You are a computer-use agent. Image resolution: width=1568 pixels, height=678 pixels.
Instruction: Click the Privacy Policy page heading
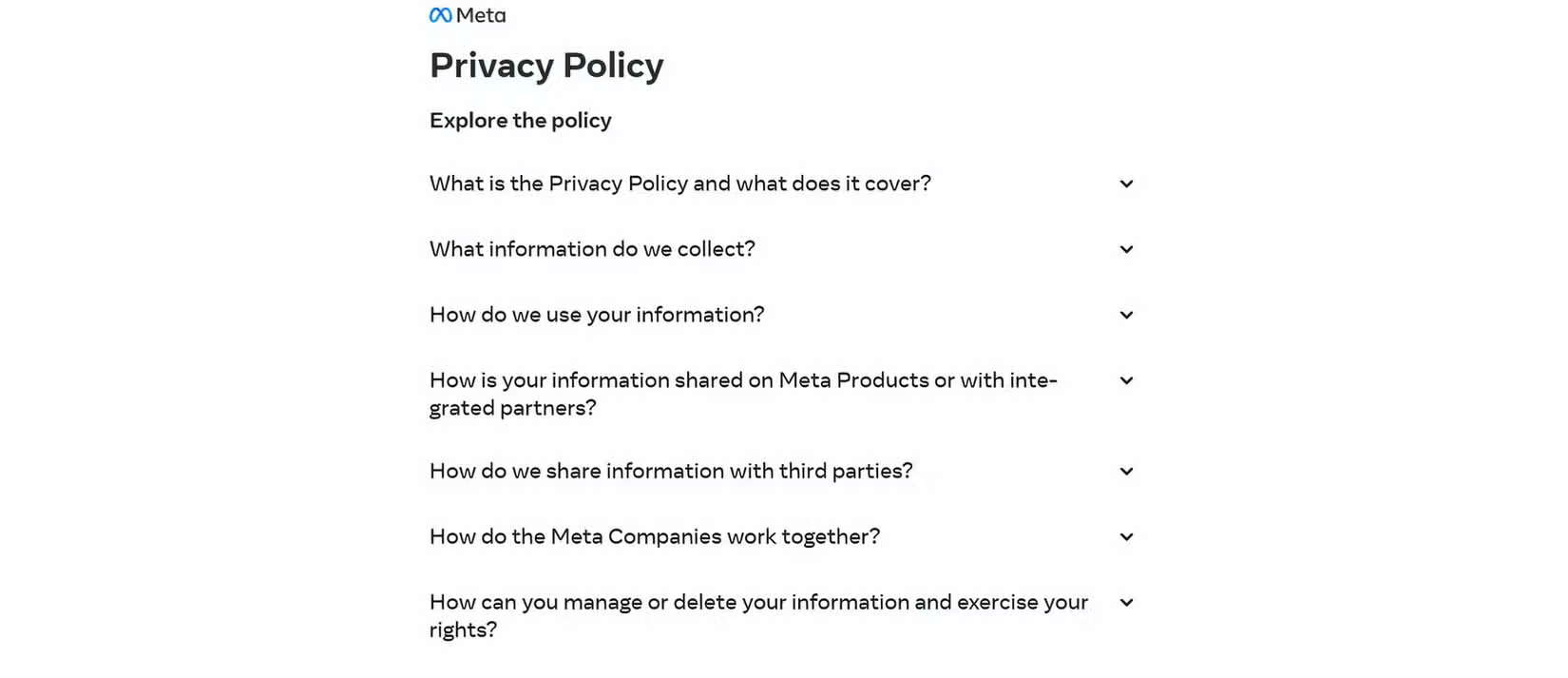546,66
